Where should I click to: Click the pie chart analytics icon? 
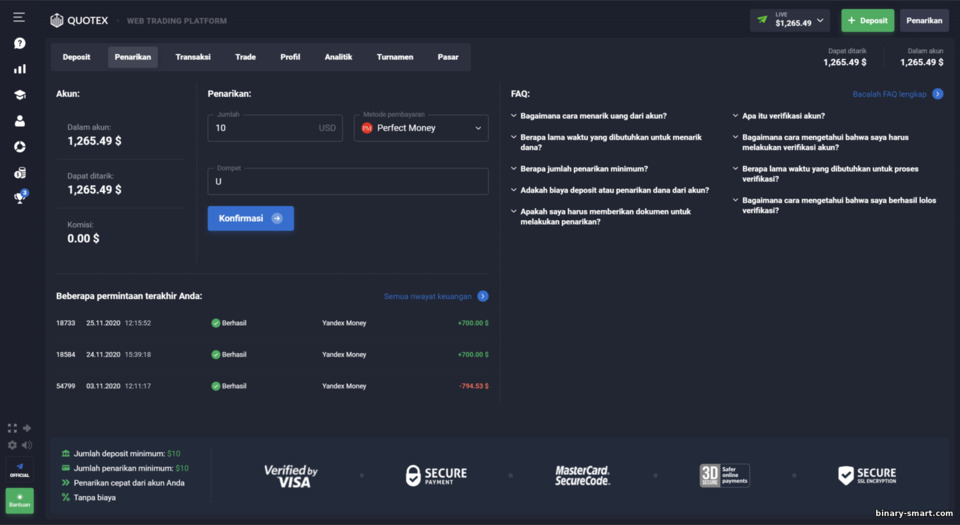[x=20, y=147]
